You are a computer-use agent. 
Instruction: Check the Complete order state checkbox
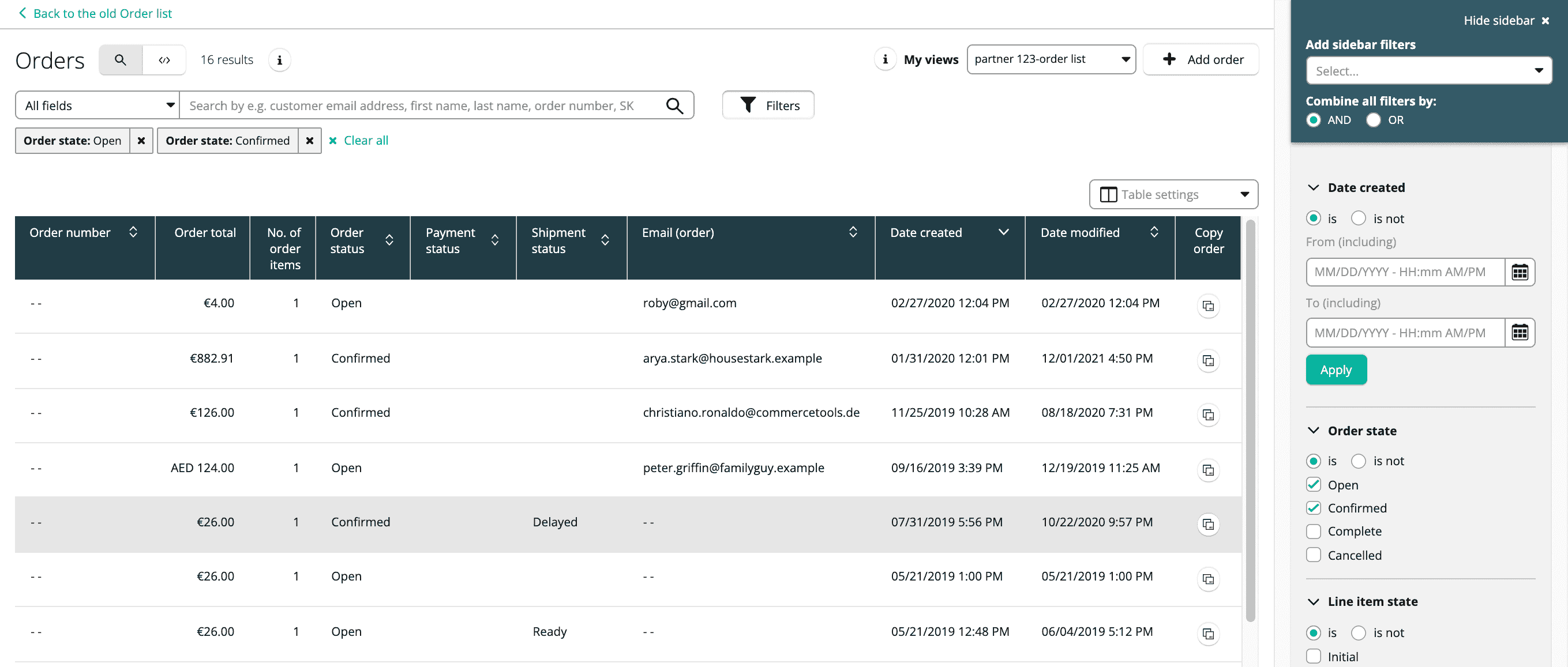click(1314, 531)
